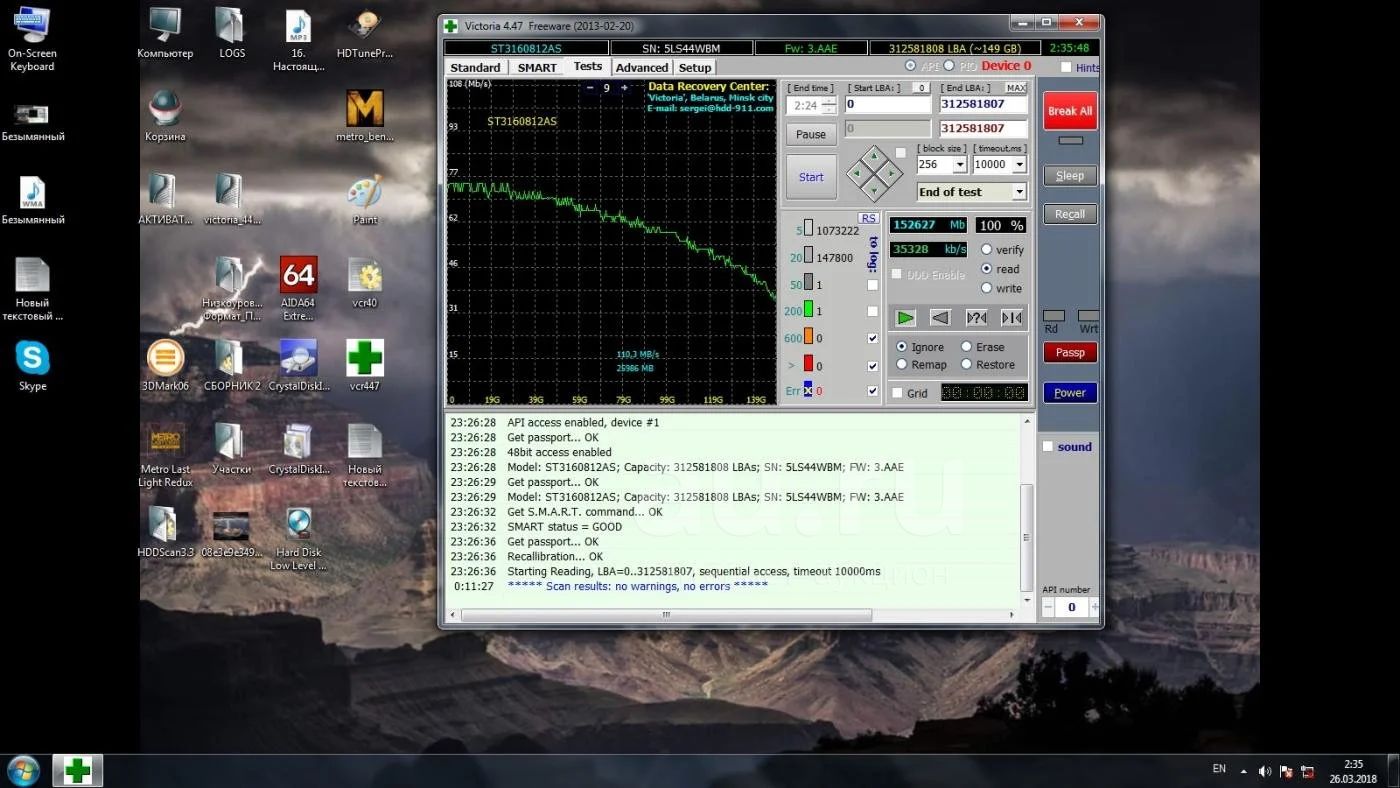Open the victoria_44 folder icon

[232, 200]
